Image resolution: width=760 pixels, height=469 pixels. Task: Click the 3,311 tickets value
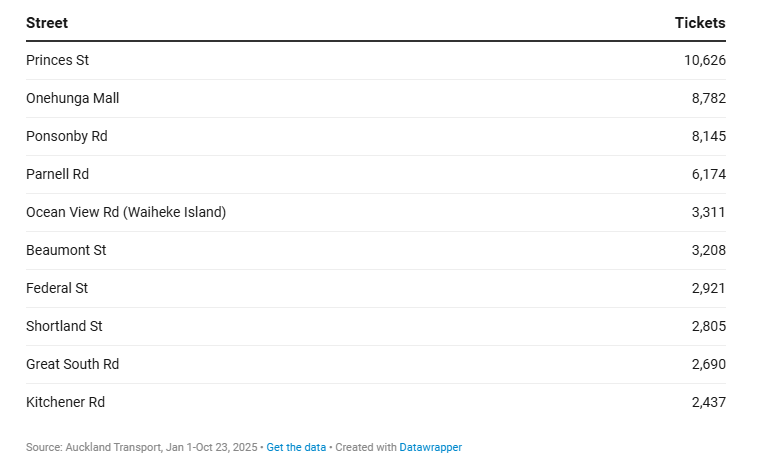708,212
